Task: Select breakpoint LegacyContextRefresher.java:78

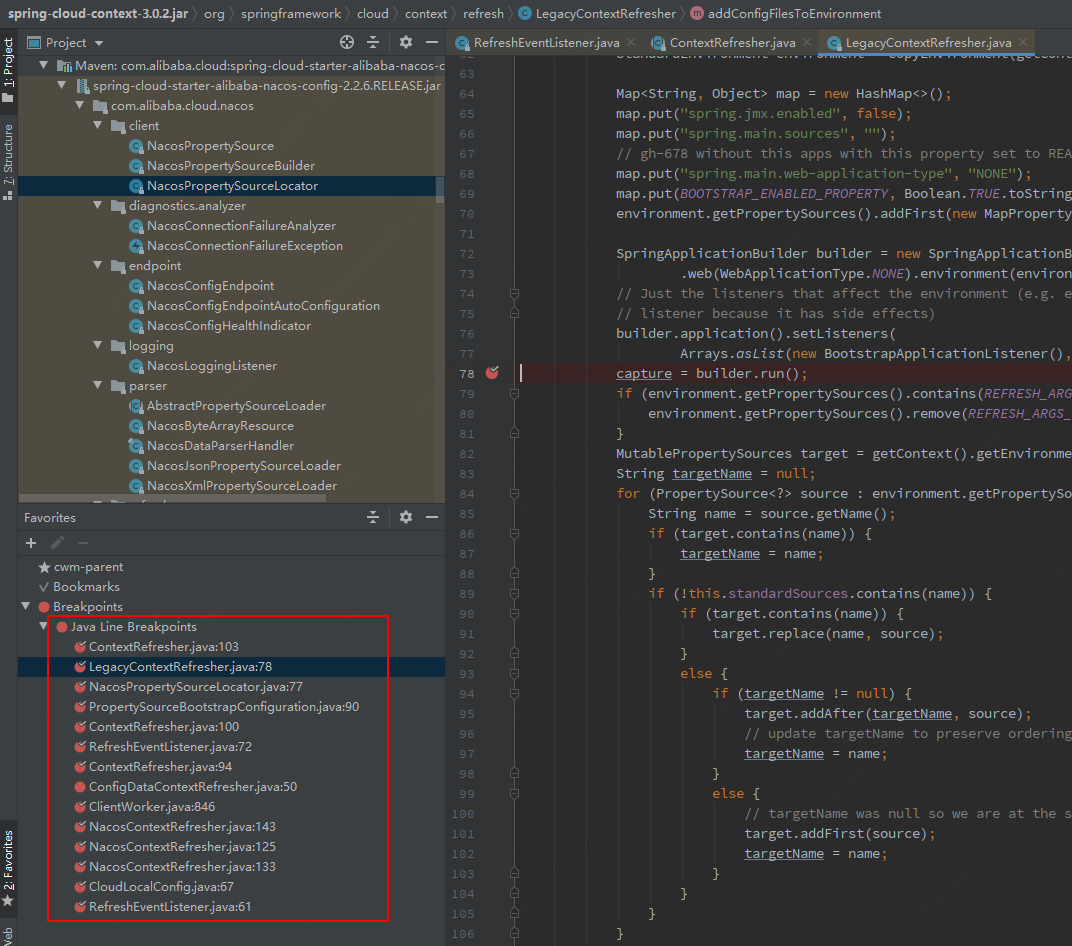Action: pyautogui.click(x=180, y=666)
